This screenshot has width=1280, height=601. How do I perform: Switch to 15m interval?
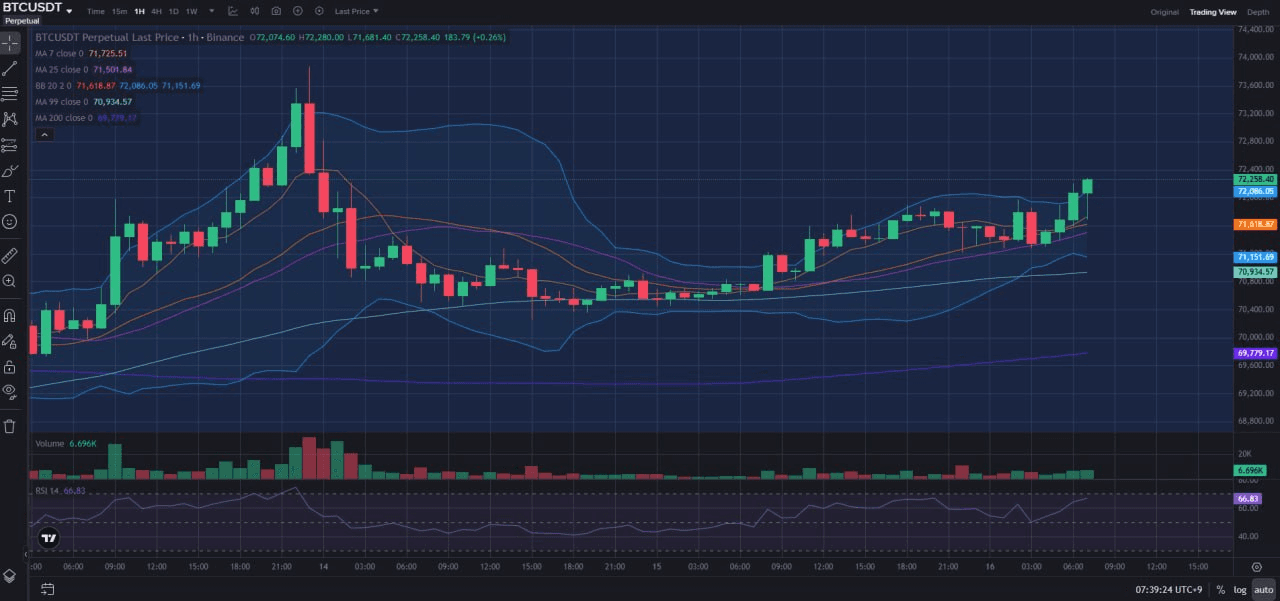click(119, 11)
